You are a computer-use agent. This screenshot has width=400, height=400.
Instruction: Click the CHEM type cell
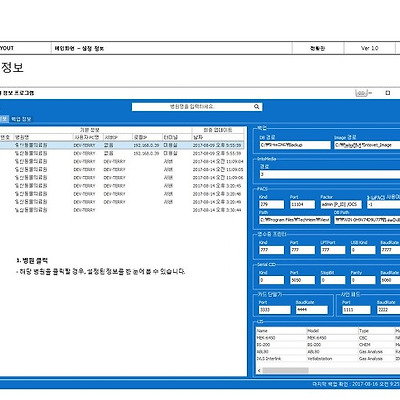tap(364, 345)
